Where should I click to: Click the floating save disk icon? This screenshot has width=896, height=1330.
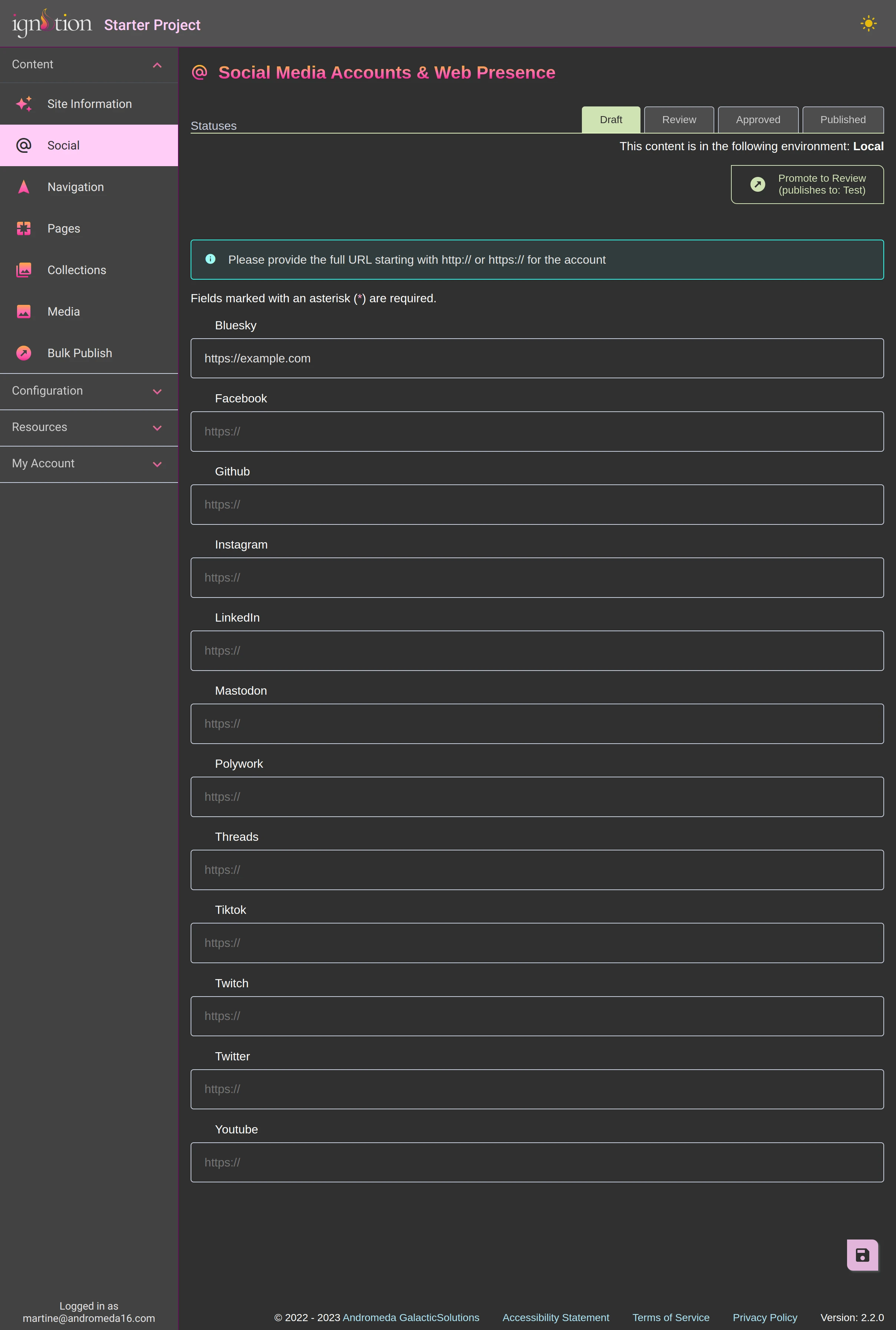862,1255
